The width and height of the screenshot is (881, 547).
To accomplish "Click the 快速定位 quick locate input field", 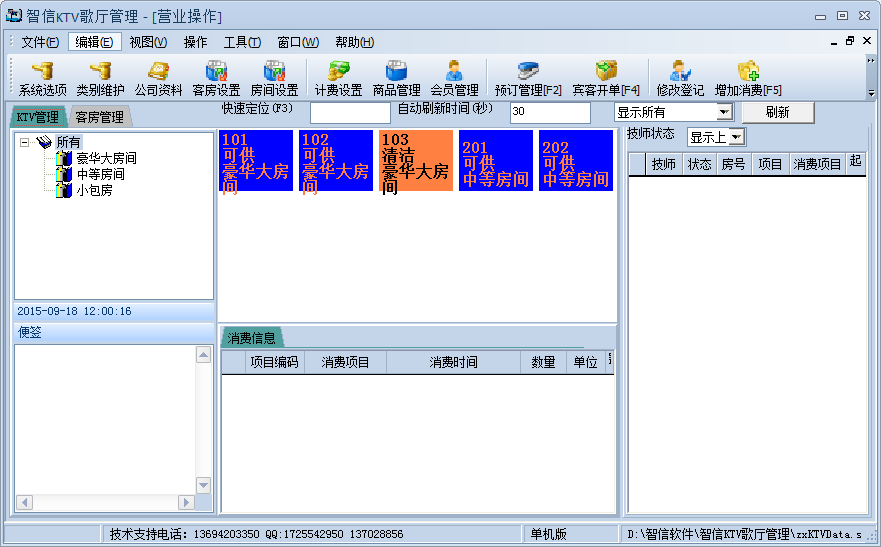I will point(350,112).
